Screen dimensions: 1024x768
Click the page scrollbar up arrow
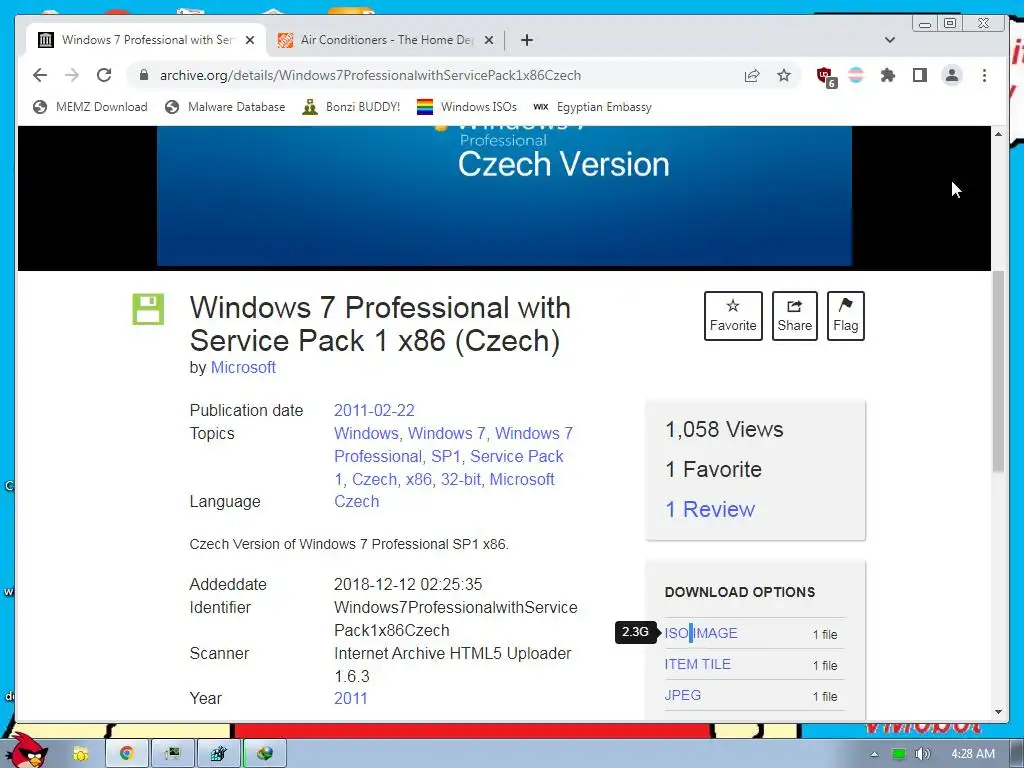click(x=999, y=134)
